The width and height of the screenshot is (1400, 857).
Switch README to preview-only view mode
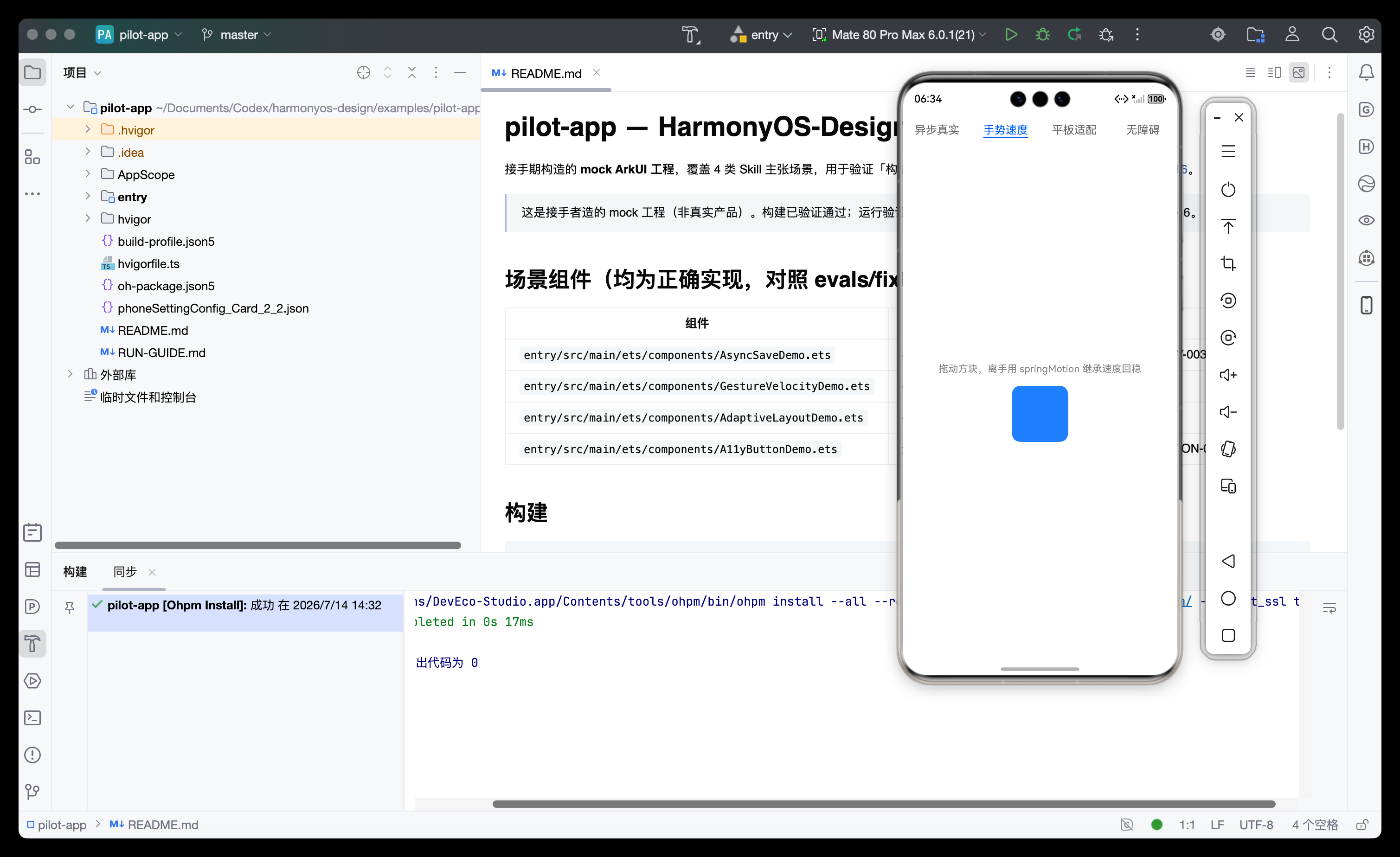coord(1298,73)
